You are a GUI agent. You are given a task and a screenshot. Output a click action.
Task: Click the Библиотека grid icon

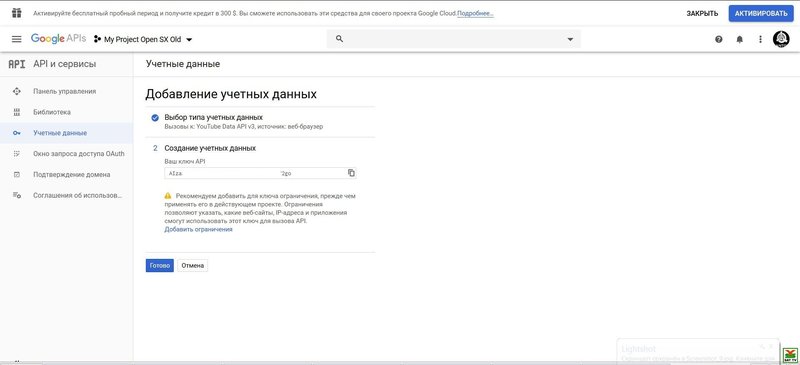click(x=17, y=112)
